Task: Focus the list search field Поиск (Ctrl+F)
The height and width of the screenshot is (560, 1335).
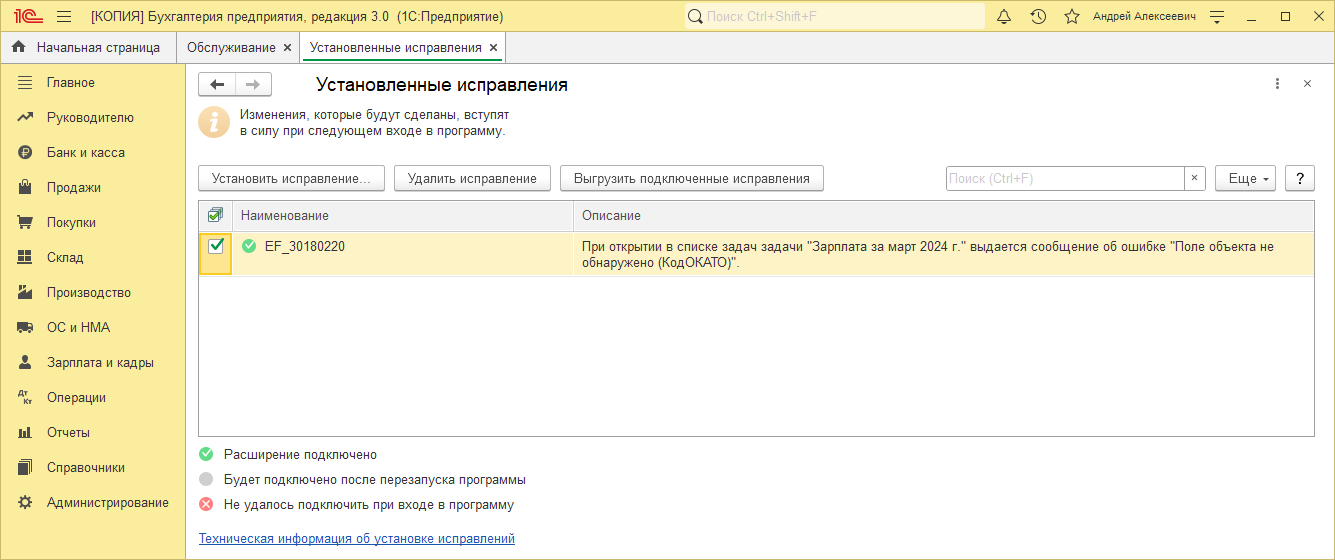Action: 1065,178
